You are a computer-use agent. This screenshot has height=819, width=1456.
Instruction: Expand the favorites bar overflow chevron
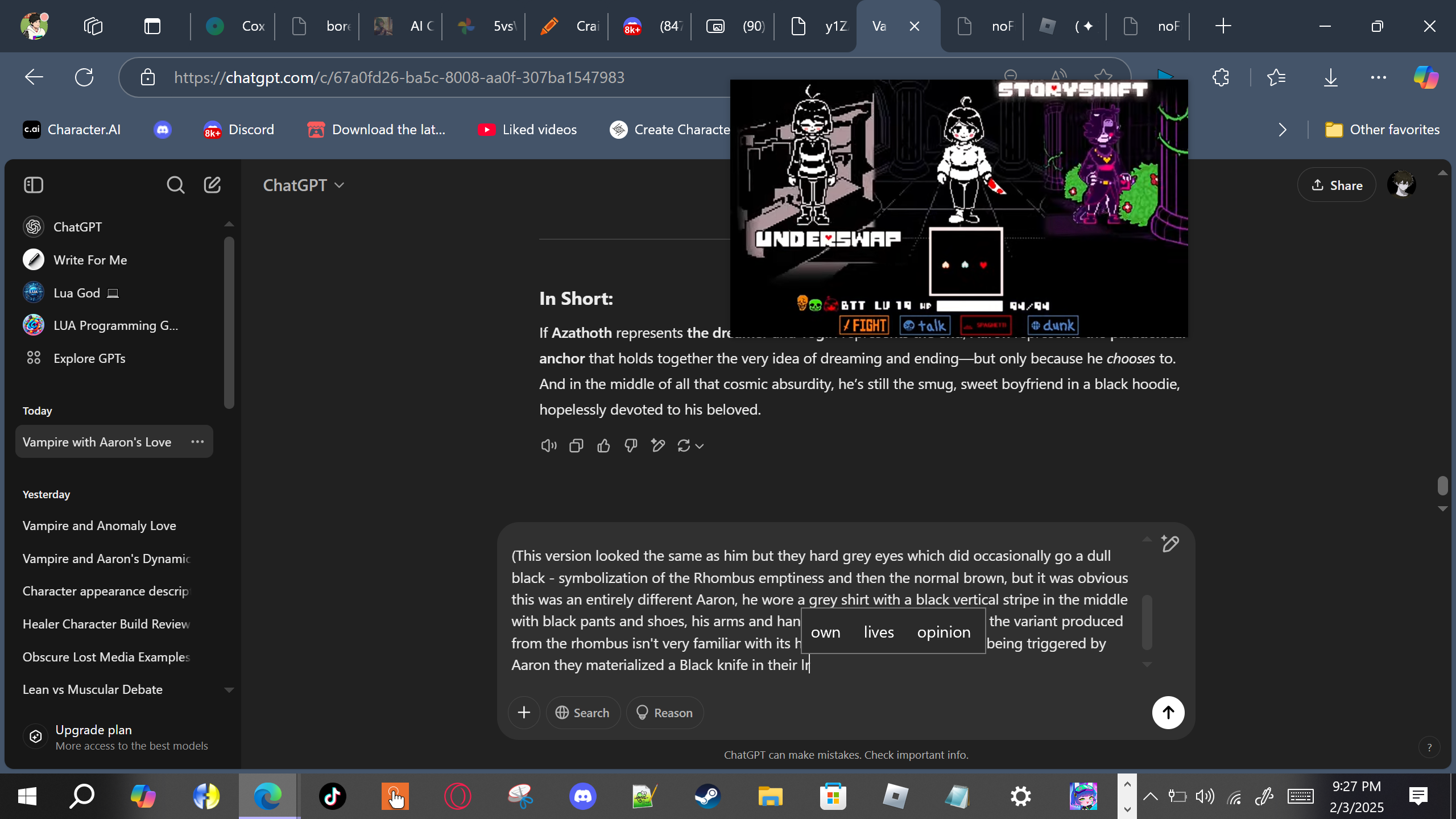pos(1283,130)
